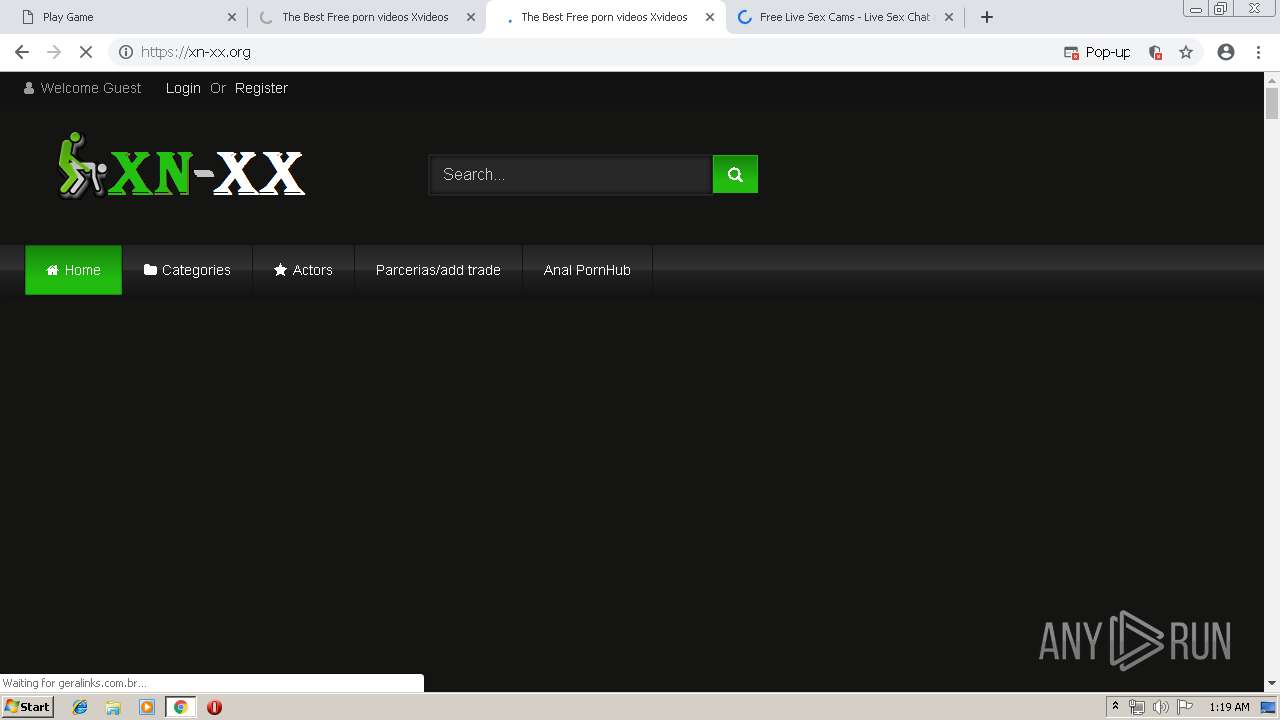Click the network tray icon
The width and height of the screenshot is (1280, 720).
click(1137, 707)
